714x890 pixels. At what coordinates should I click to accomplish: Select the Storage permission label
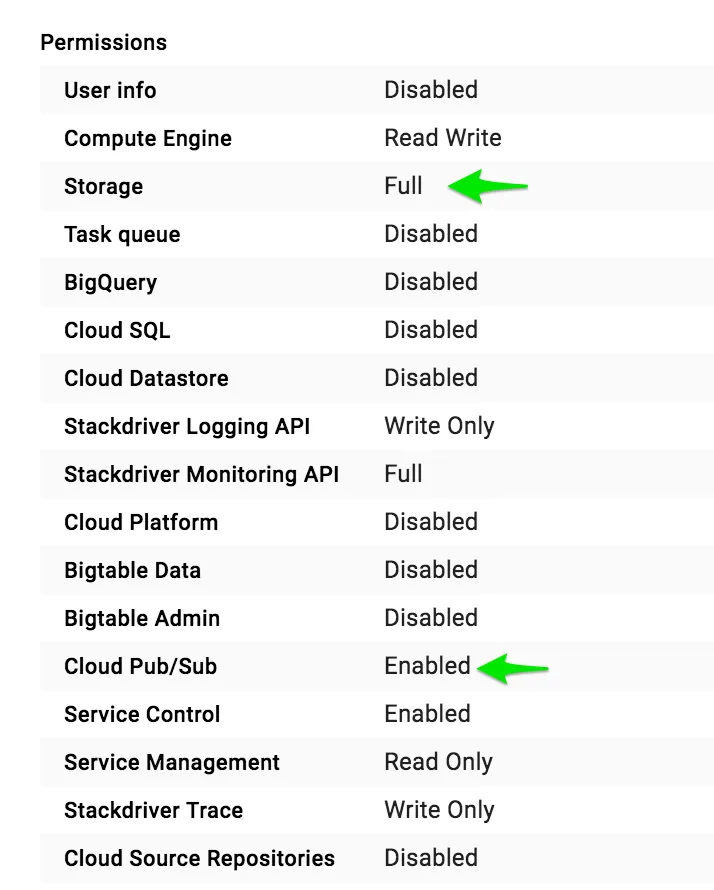pyautogui.click(x=104, y=186)
